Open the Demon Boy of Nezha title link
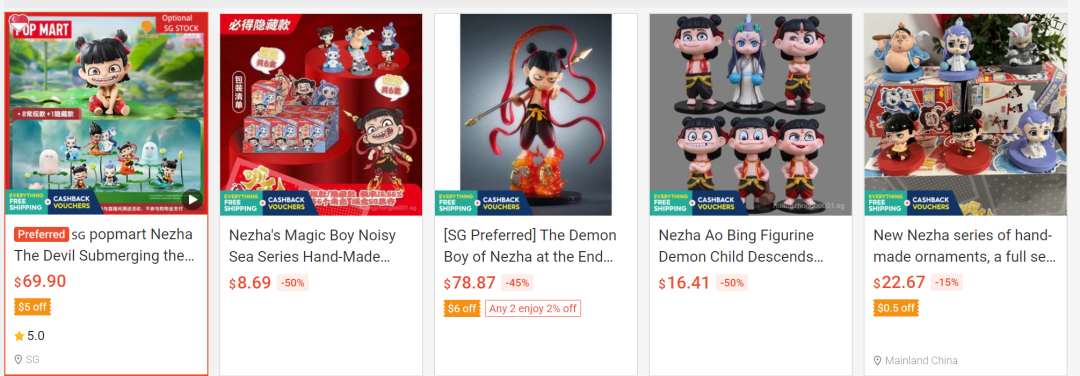 tap(530, 245)
